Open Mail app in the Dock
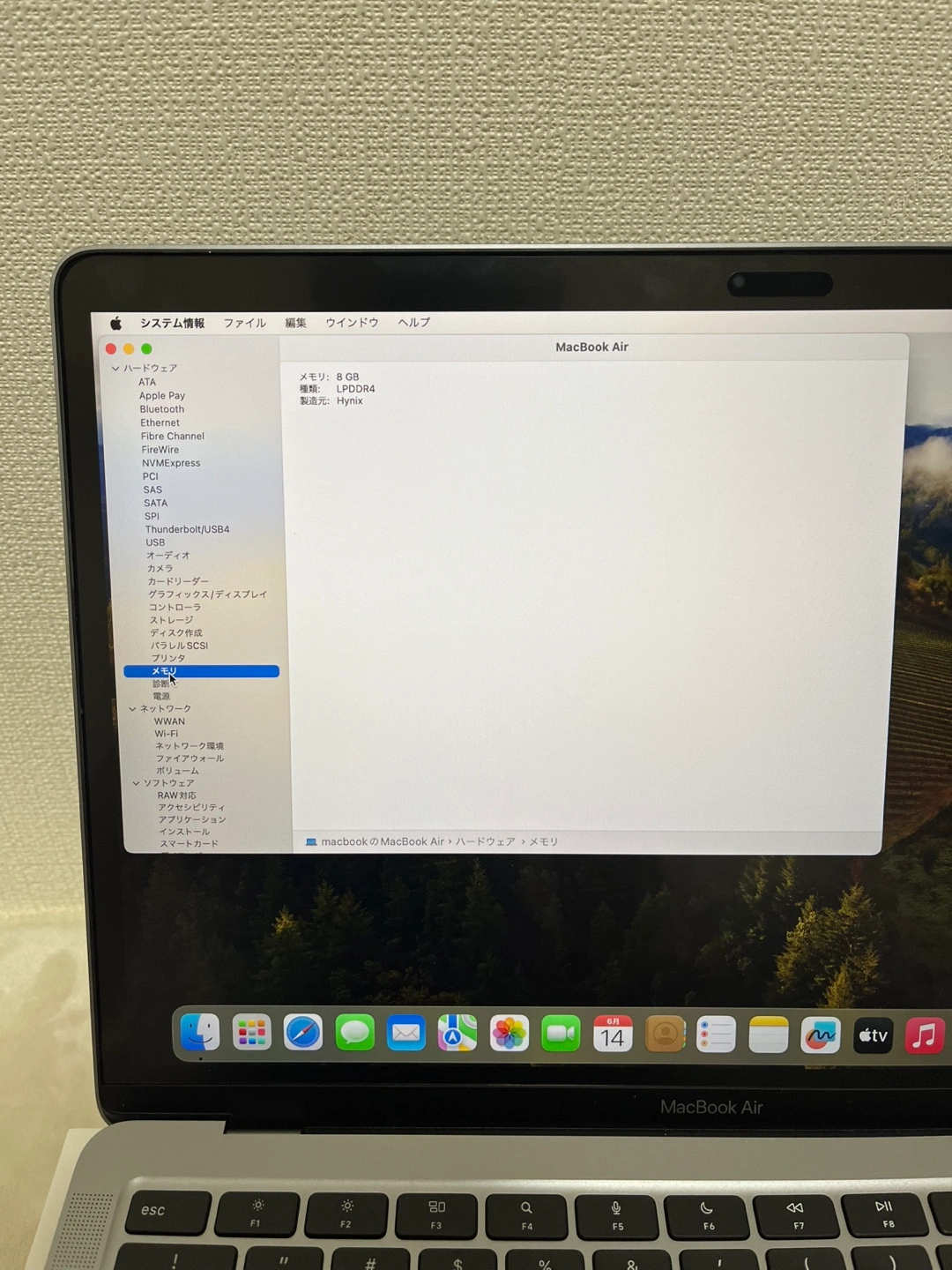This screenshot has width=952, height=1270. coord(406,1033)
